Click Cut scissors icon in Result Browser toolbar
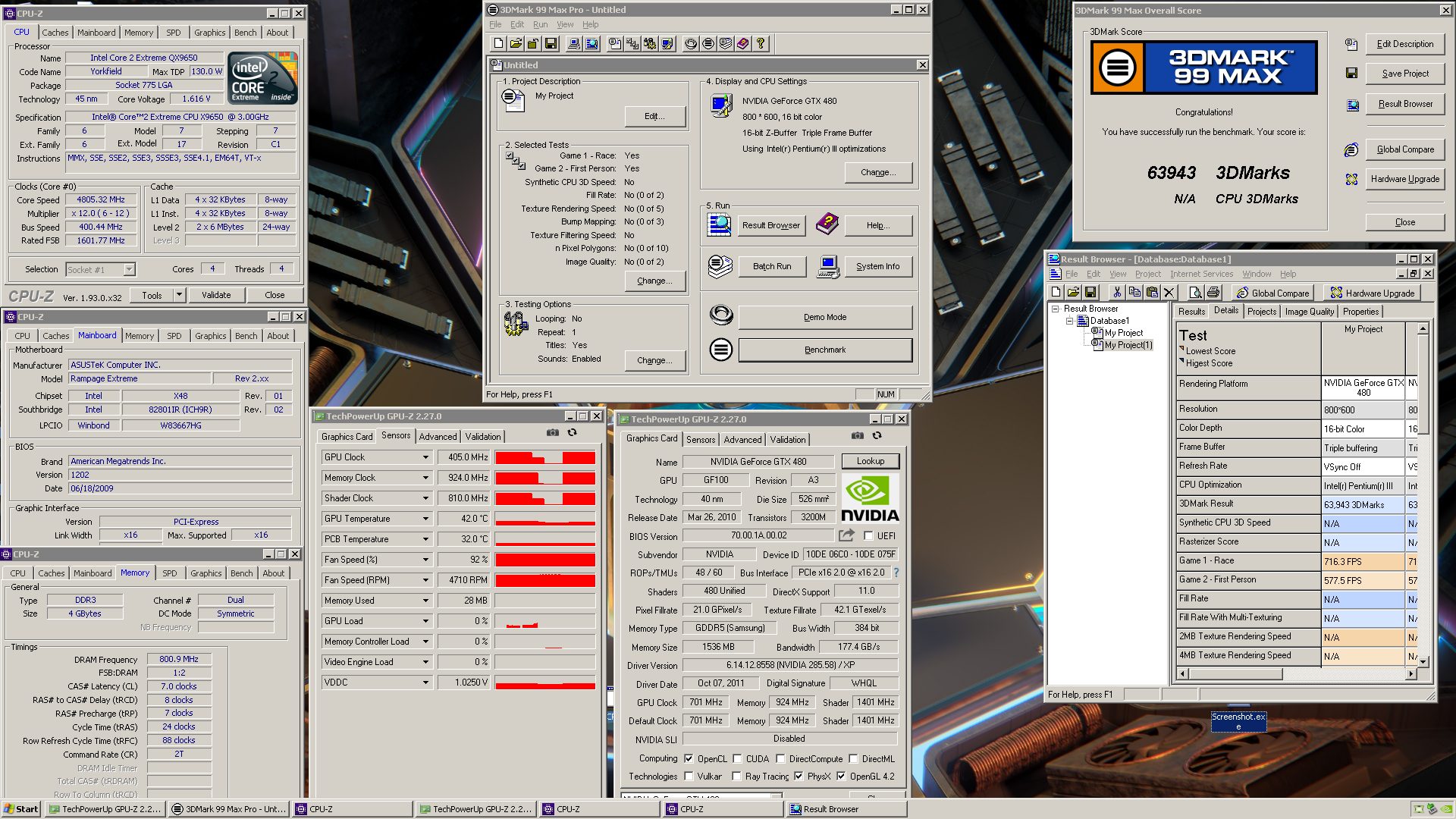The height and width of the screenshot is (819, 1456). (x=1117, y=293)
